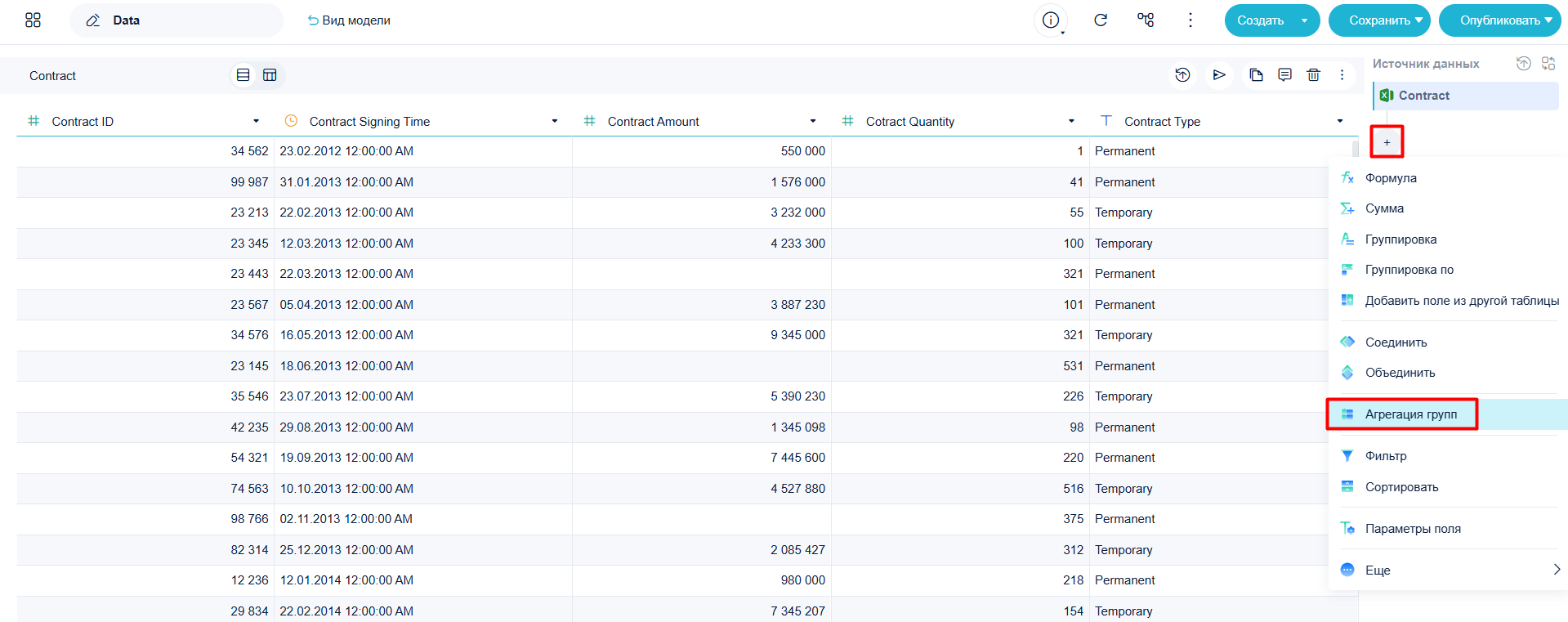Click the run arrow icon above table
Screen dimensions: 1568x622
[x=1219, y=75]
